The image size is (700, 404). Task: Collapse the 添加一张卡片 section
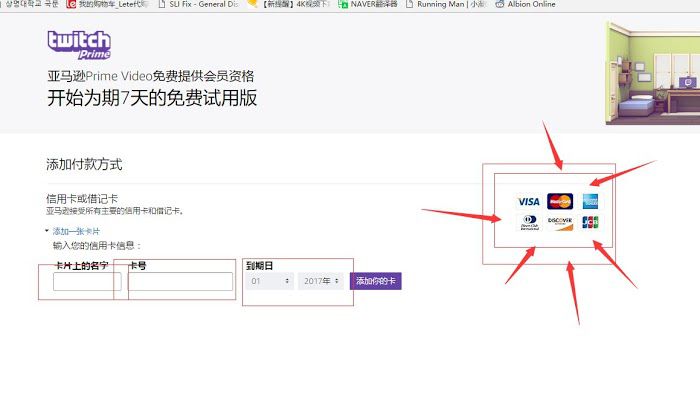pos(72,231)
